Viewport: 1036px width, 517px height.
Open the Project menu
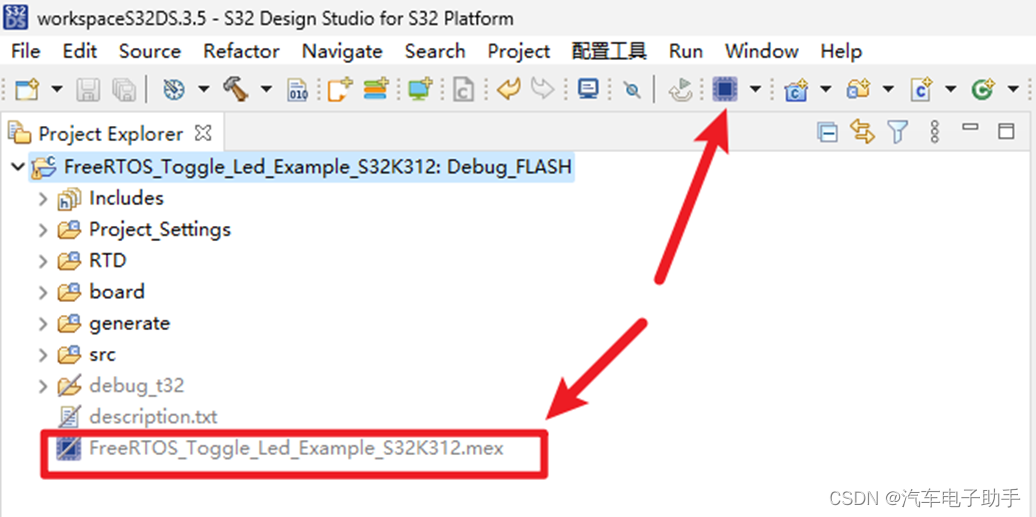(519, 51)
